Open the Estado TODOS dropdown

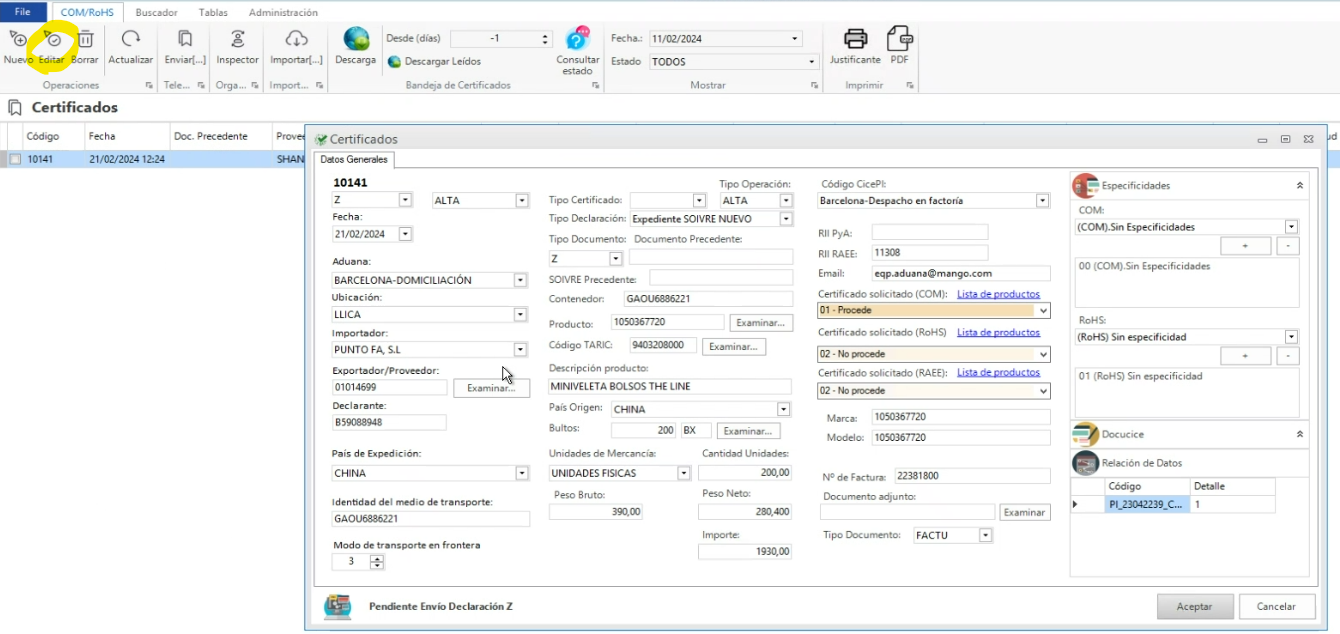pos(812,61)
